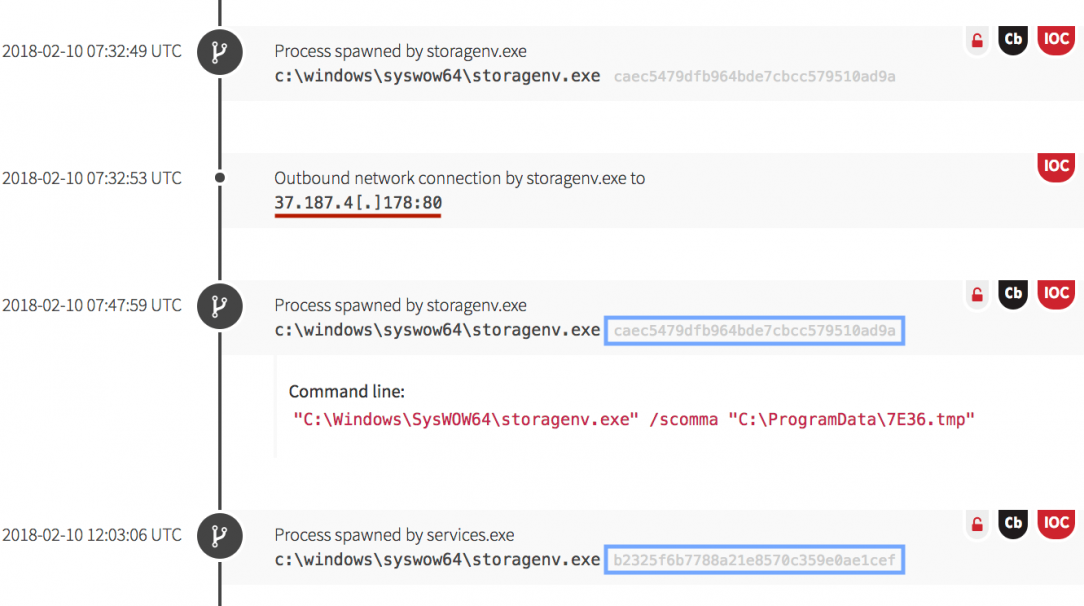Click the IOC badge on the 07:47:59 event
The image size is (1084, 606).
1055,293
